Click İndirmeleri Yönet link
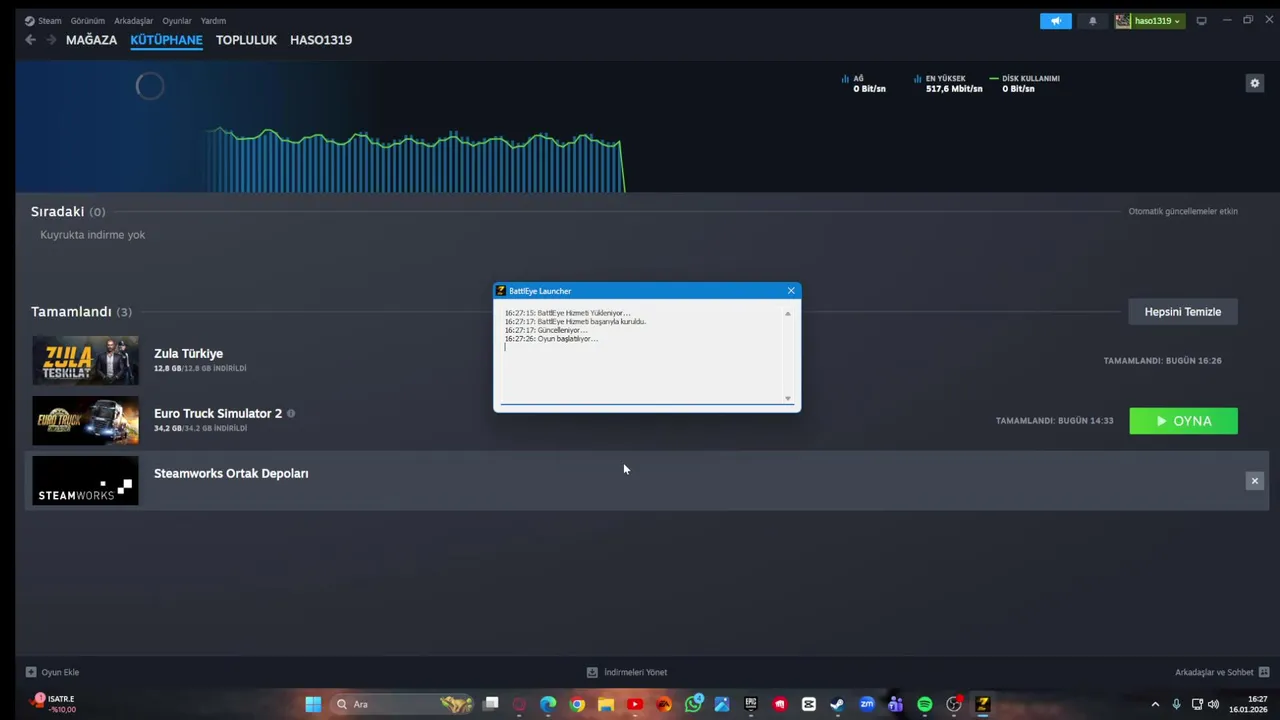 (x=627, y=672)
